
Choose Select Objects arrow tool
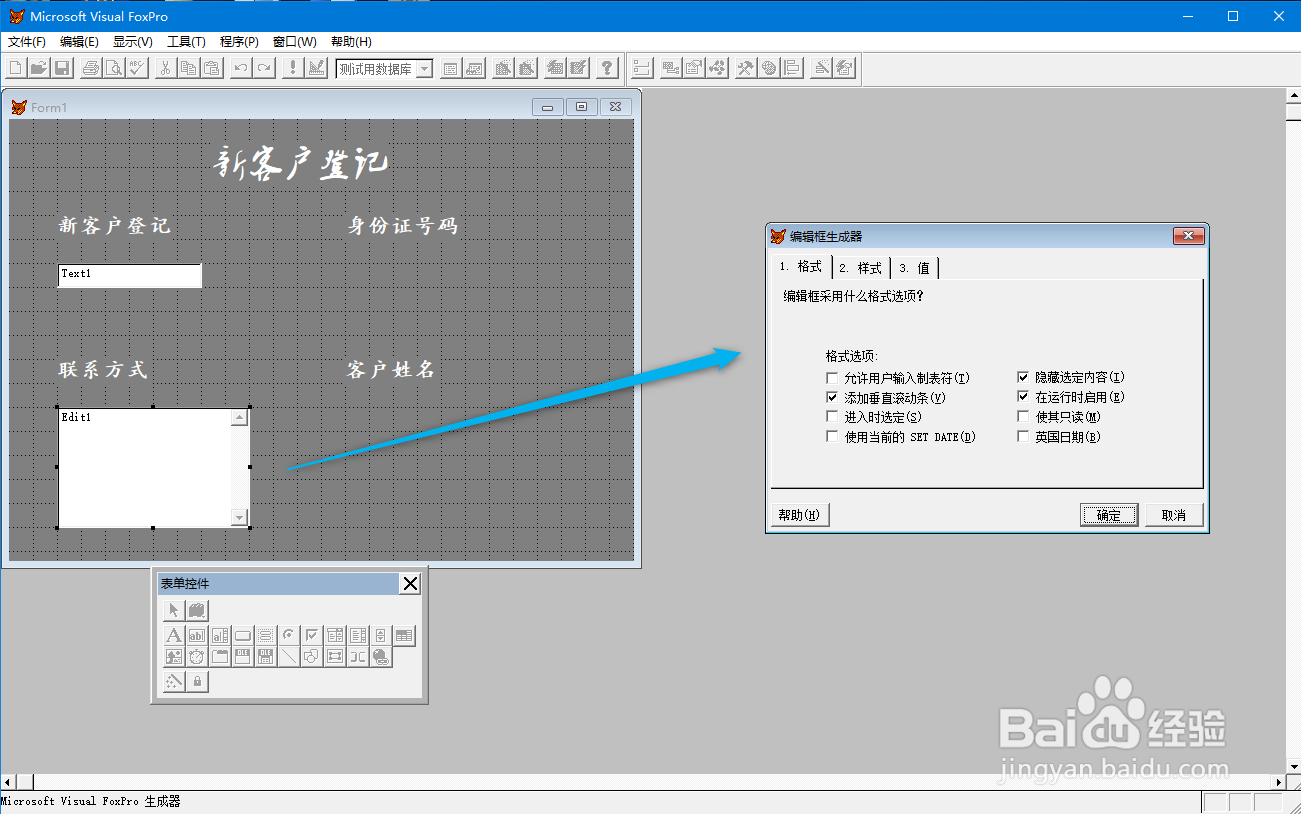click(174, 610)
